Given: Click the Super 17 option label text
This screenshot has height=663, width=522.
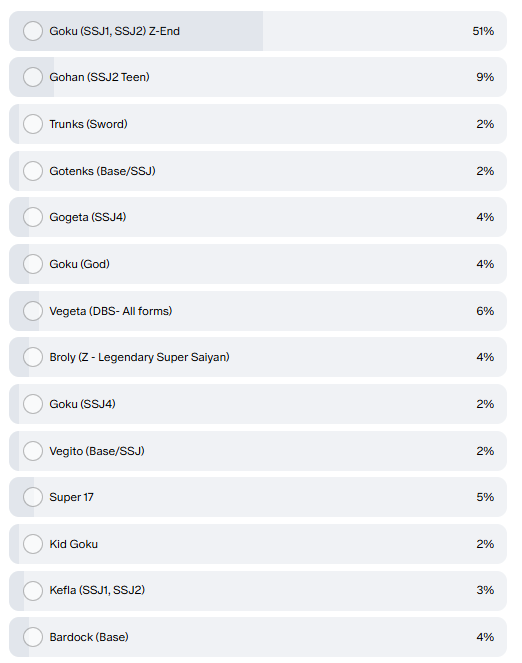Looking at the screenshot, I should click(71, 497).
